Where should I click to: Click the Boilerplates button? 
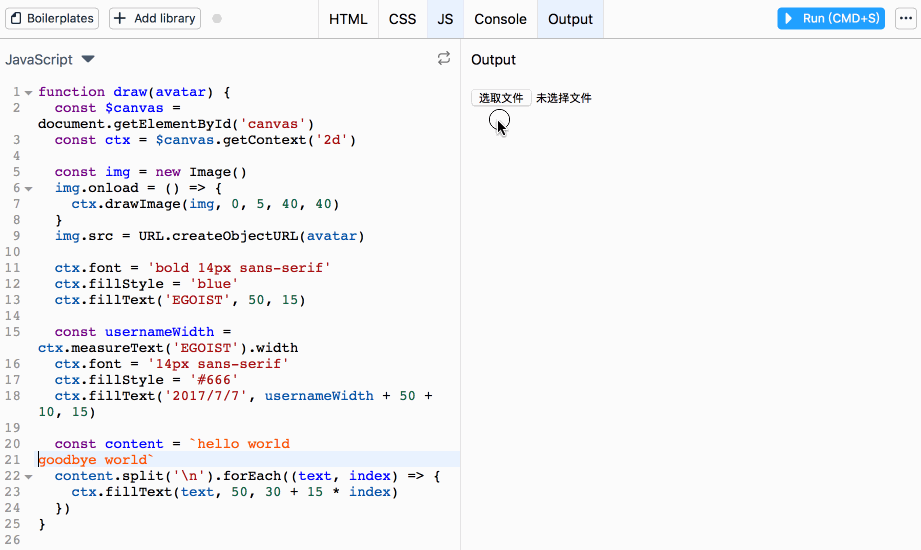[53, 19]
